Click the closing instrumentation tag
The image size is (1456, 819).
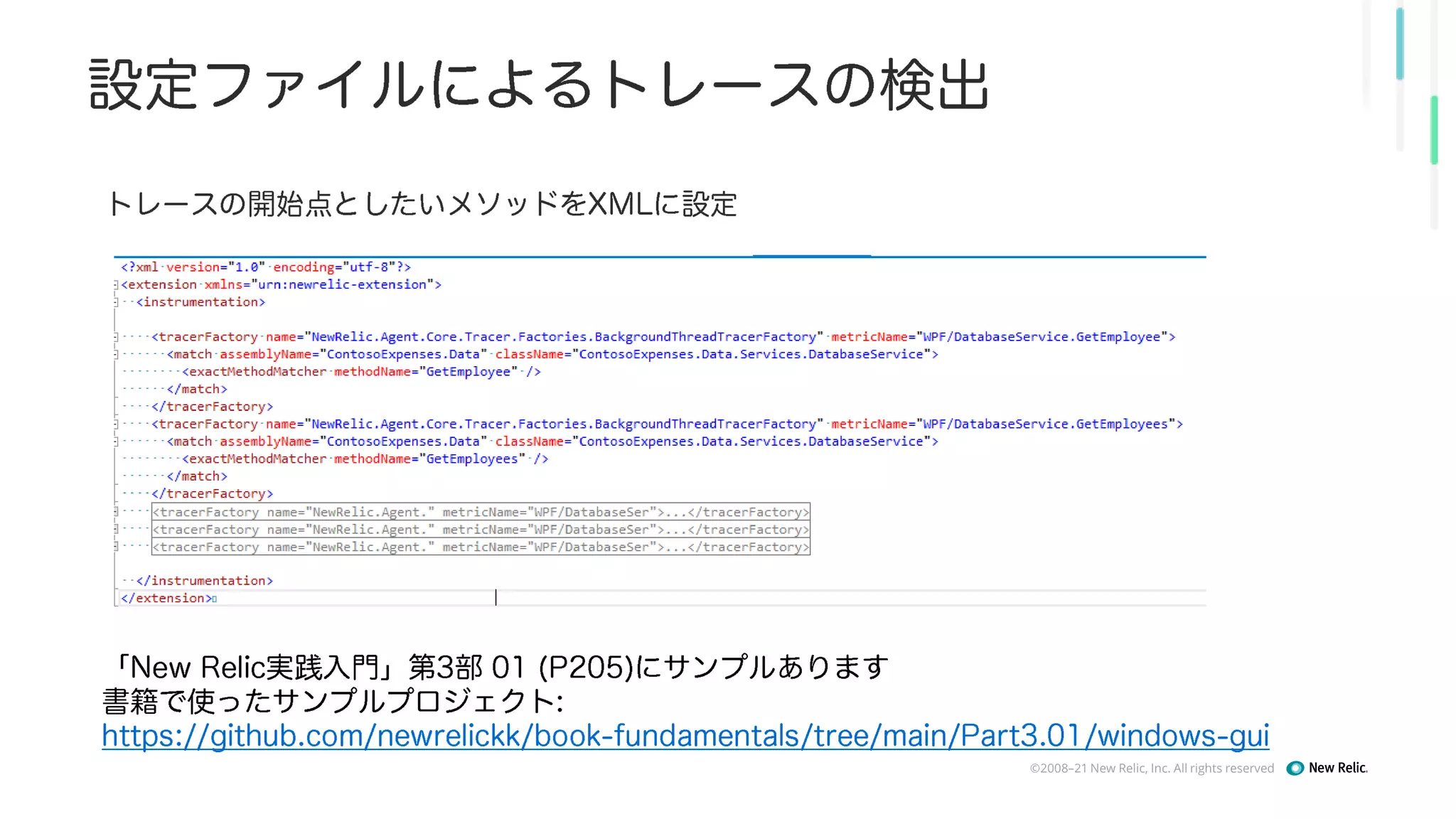[204, 581]
